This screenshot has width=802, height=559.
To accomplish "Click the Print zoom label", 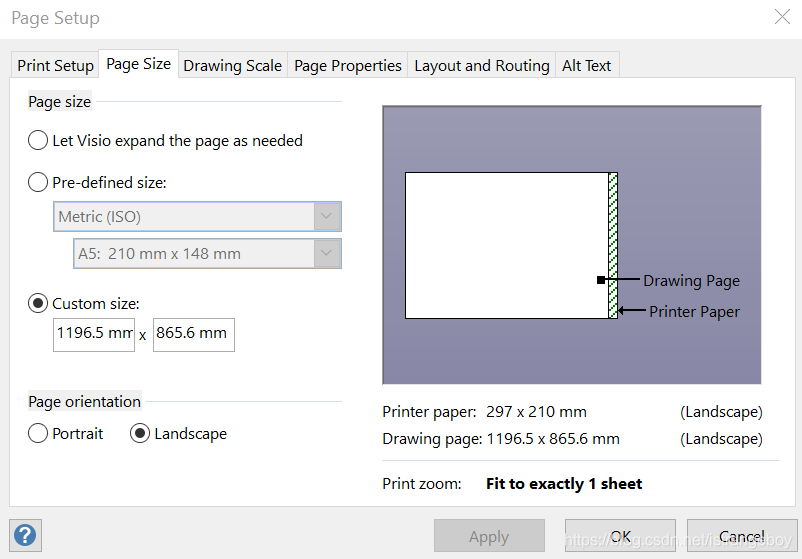I will pyautogui.click(x=422, y=483).
